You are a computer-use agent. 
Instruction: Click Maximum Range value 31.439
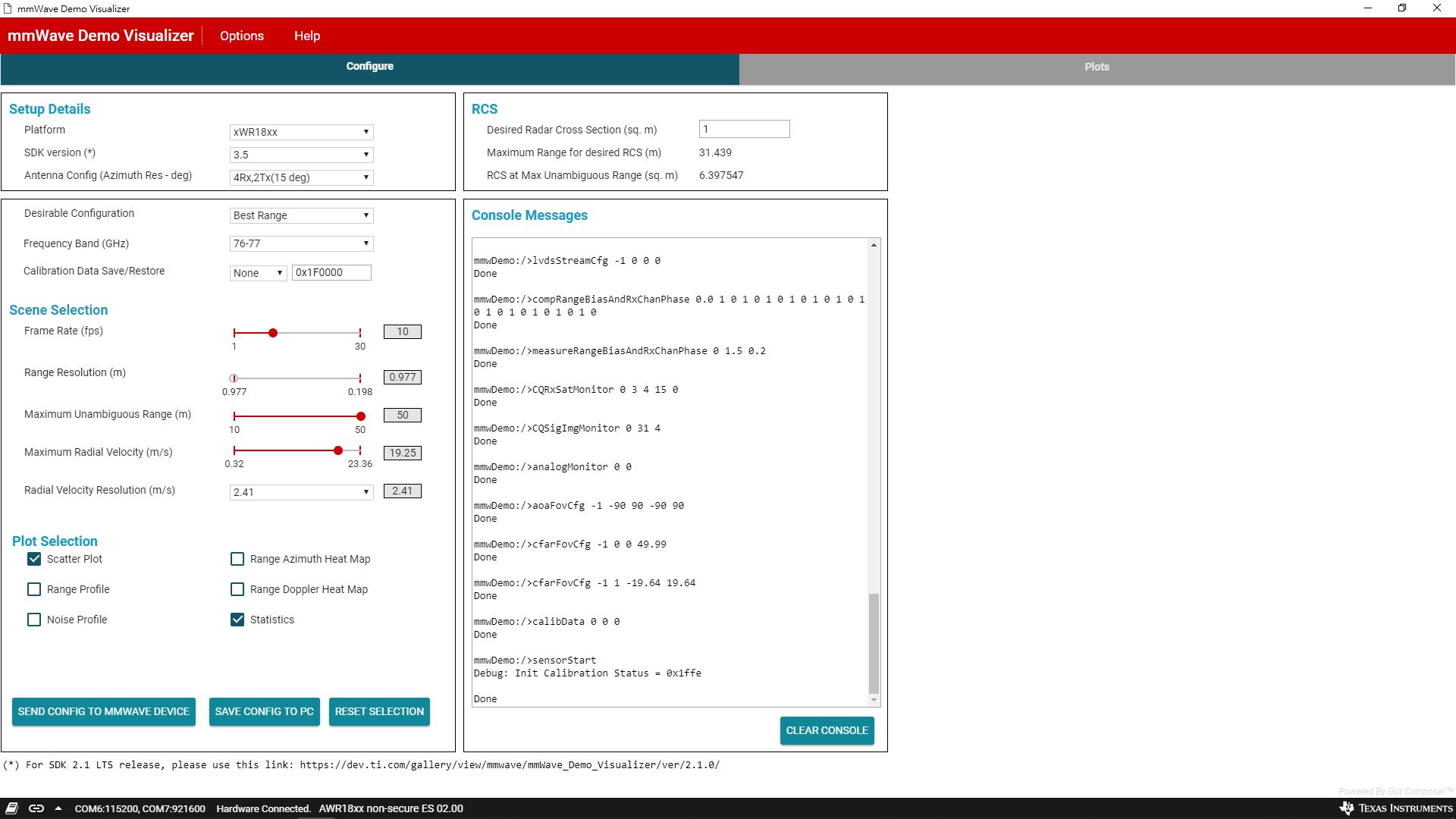(x=715, y=152)
